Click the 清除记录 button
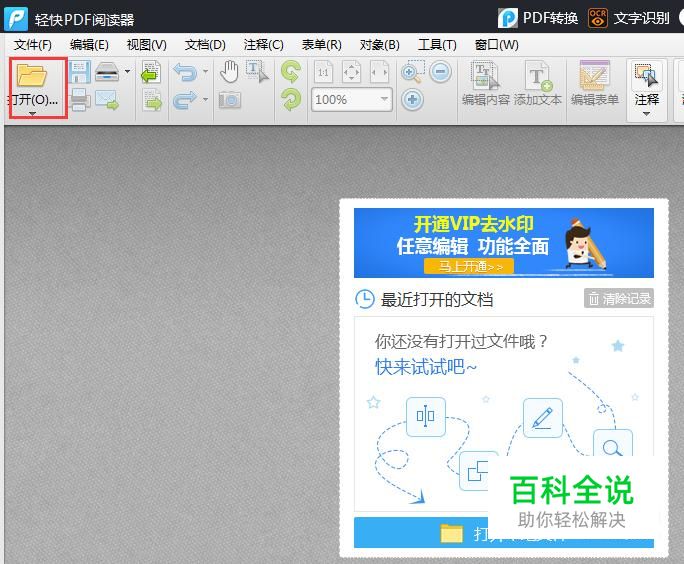The width and height of the screenshot is (684, 564). click(x=619, y=298)
